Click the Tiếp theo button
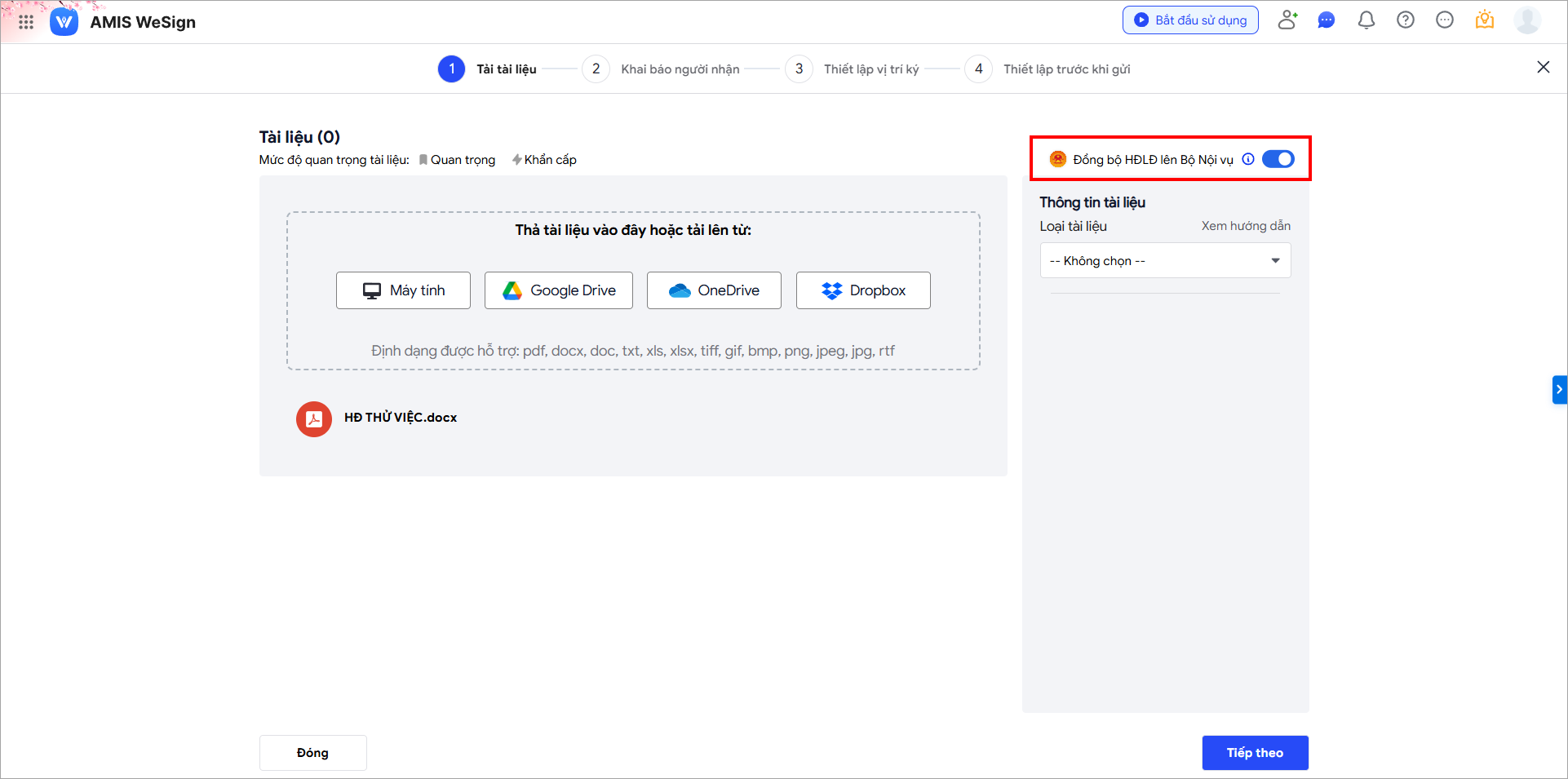The width and height of the screenshot is (1568, 779). (1254, 753)
